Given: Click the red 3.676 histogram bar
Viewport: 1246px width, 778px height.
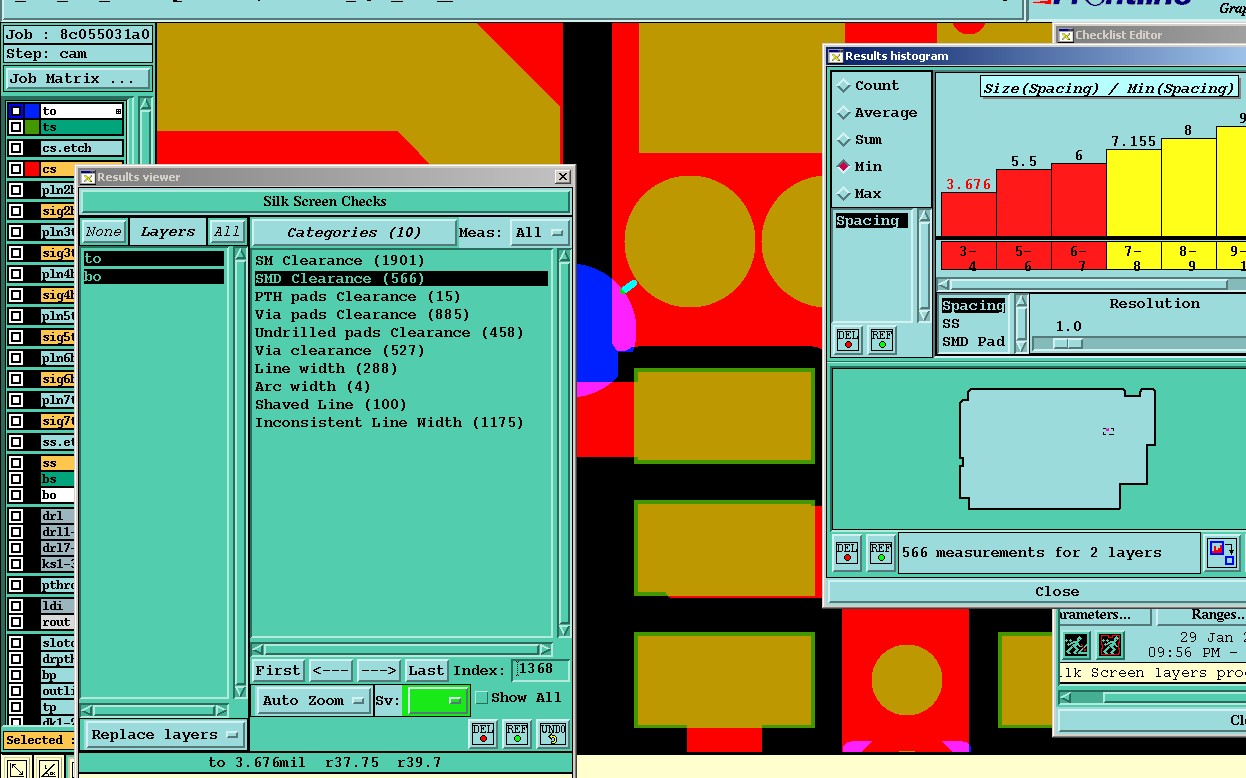Looking at the screenshot, I should [968, 214].
